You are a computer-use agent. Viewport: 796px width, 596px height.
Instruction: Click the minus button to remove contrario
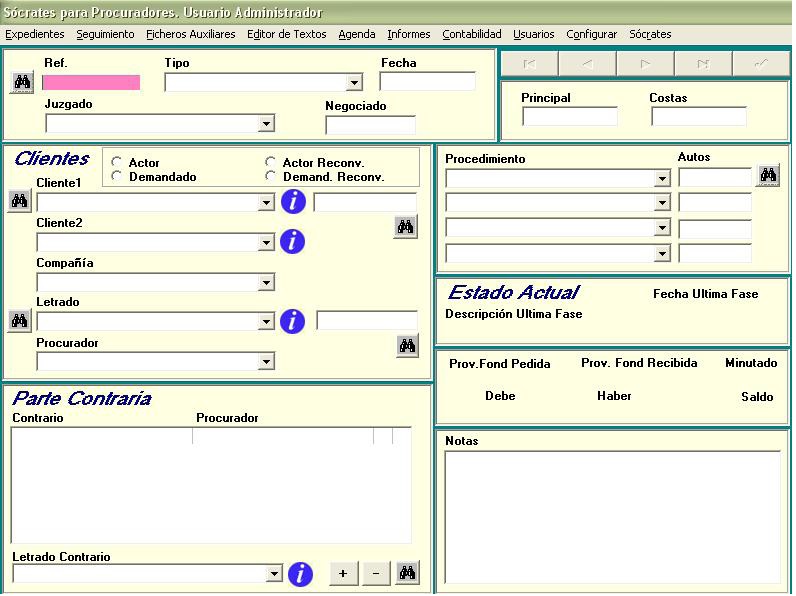pos(376,574)
